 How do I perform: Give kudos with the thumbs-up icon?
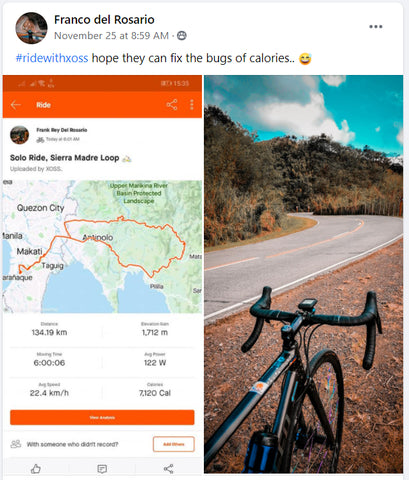(x=36, y=469)
